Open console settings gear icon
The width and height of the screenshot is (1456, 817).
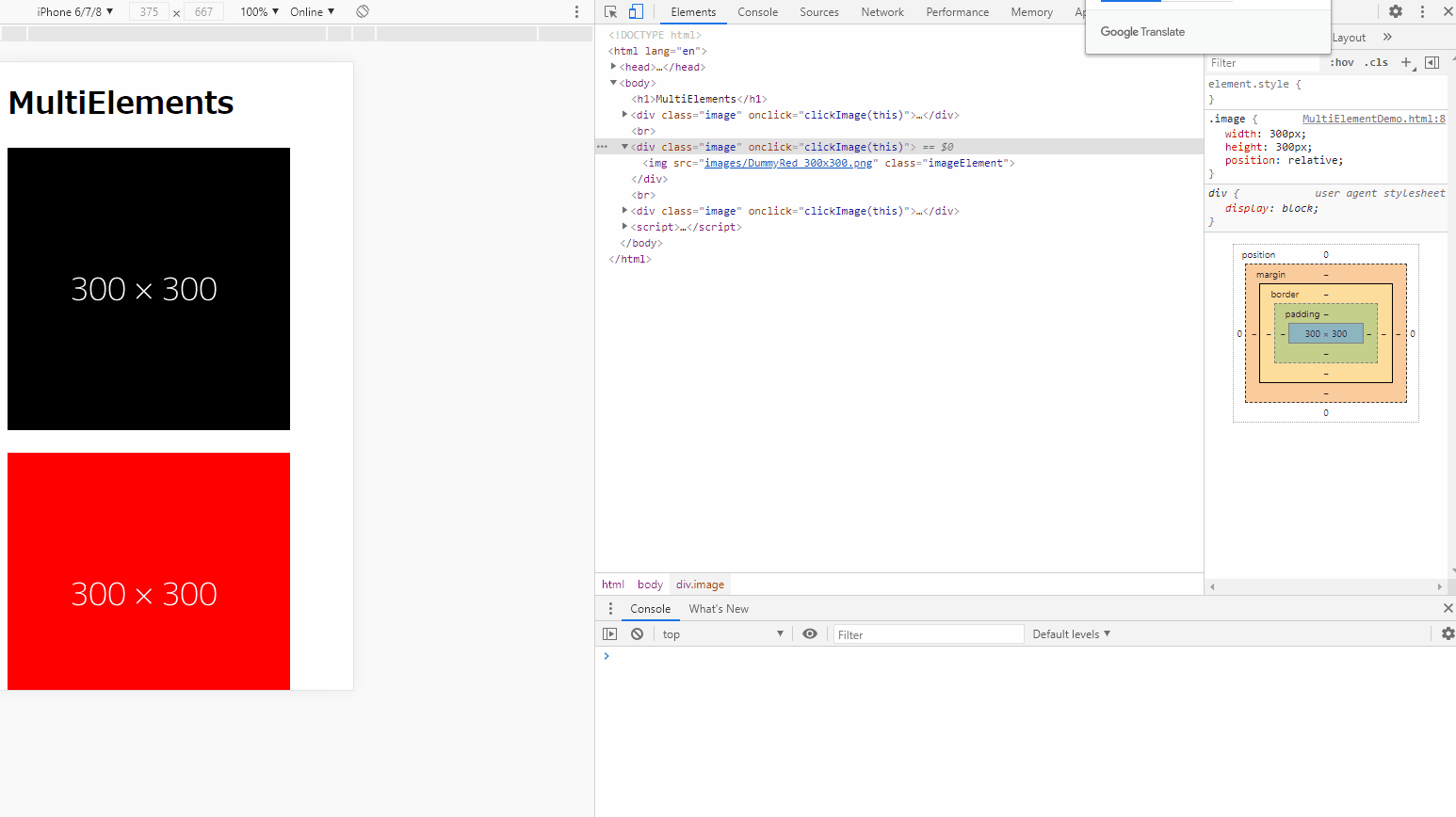click(1448, 633)
